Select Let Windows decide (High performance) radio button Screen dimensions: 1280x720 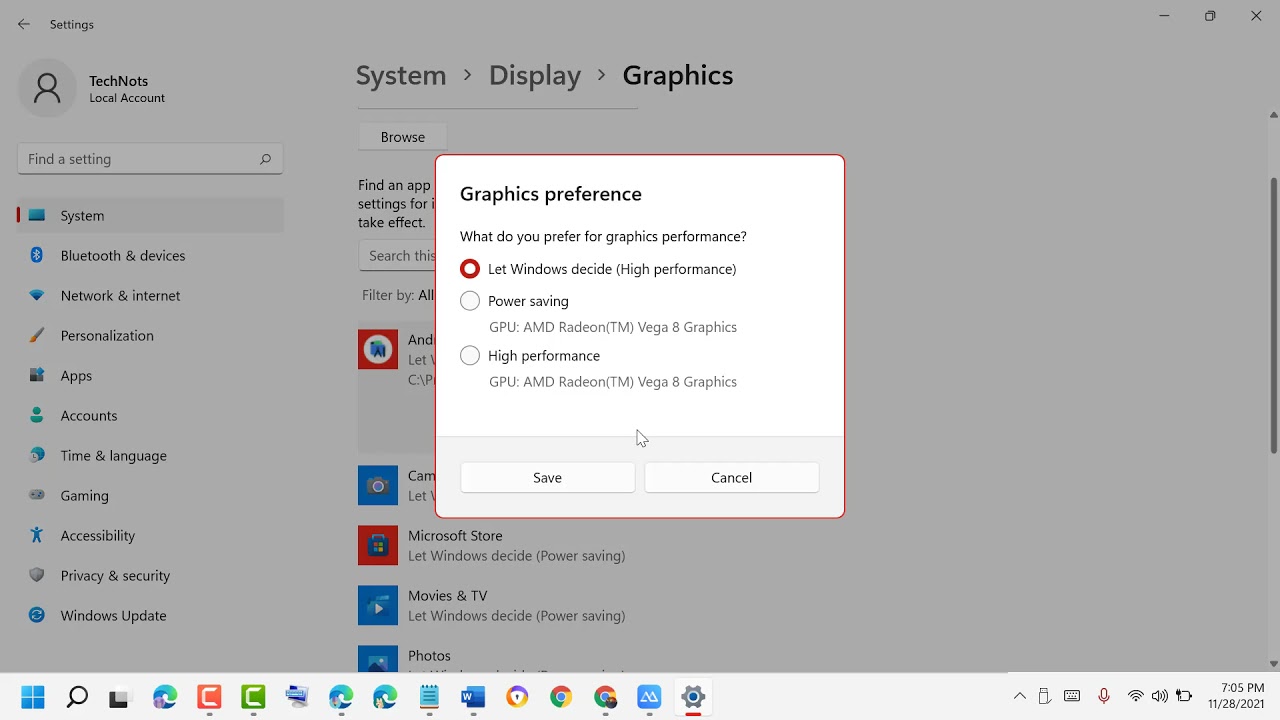(x=469, y=269)
